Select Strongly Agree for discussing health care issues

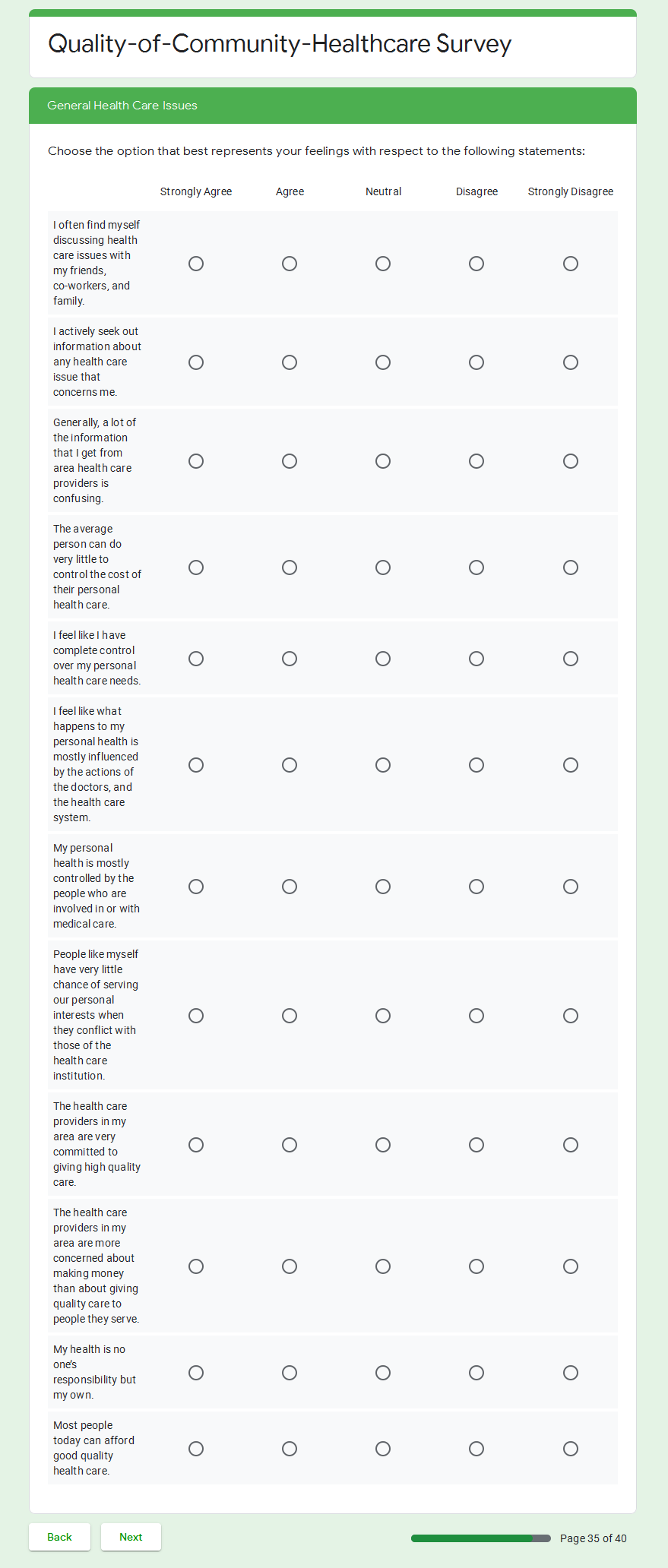pos(196,264)
